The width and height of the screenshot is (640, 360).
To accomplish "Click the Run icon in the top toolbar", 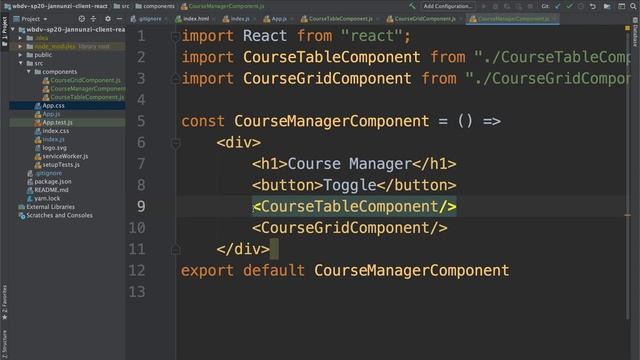I will (x=484, y=6).
